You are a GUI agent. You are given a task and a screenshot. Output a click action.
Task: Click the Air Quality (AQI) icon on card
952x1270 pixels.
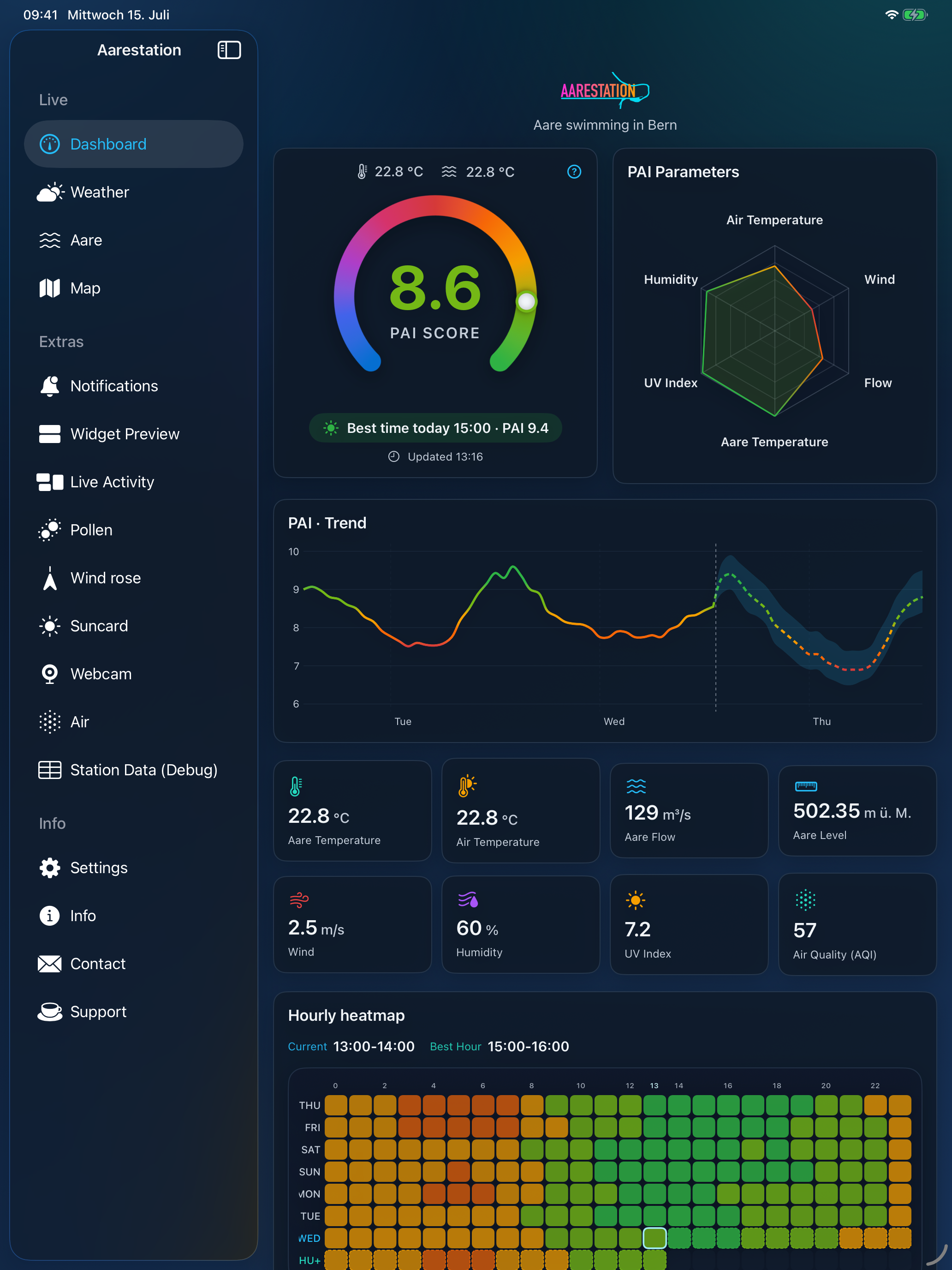click(805, 900)
